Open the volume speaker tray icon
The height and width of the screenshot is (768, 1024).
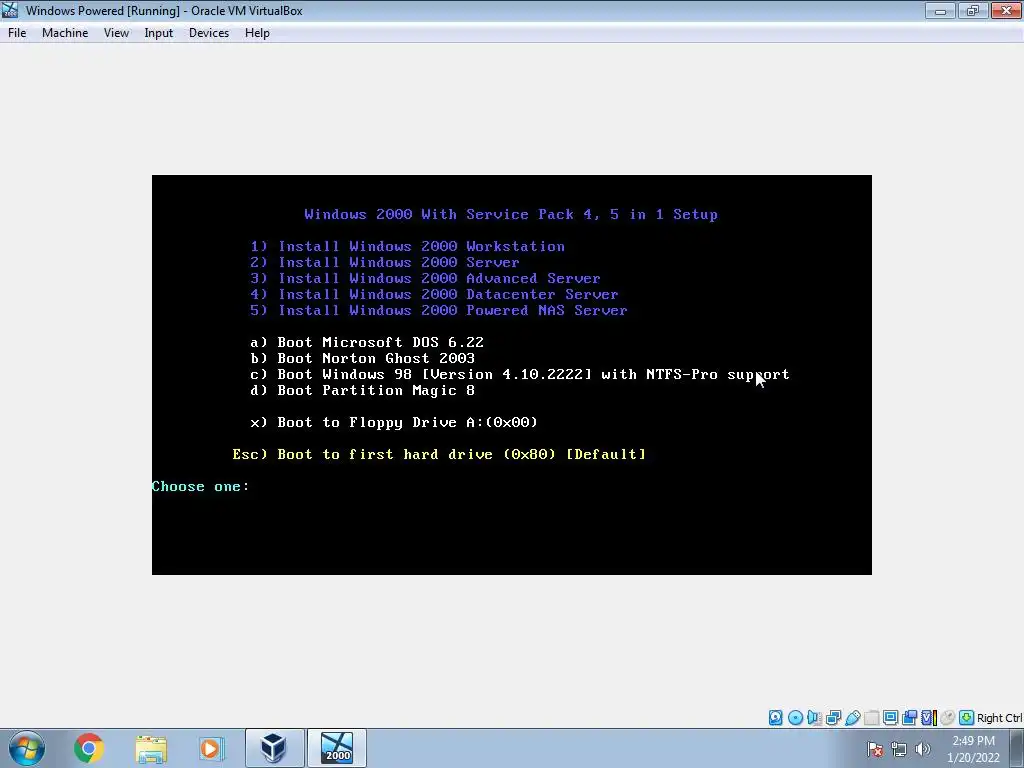coord(923,749)
